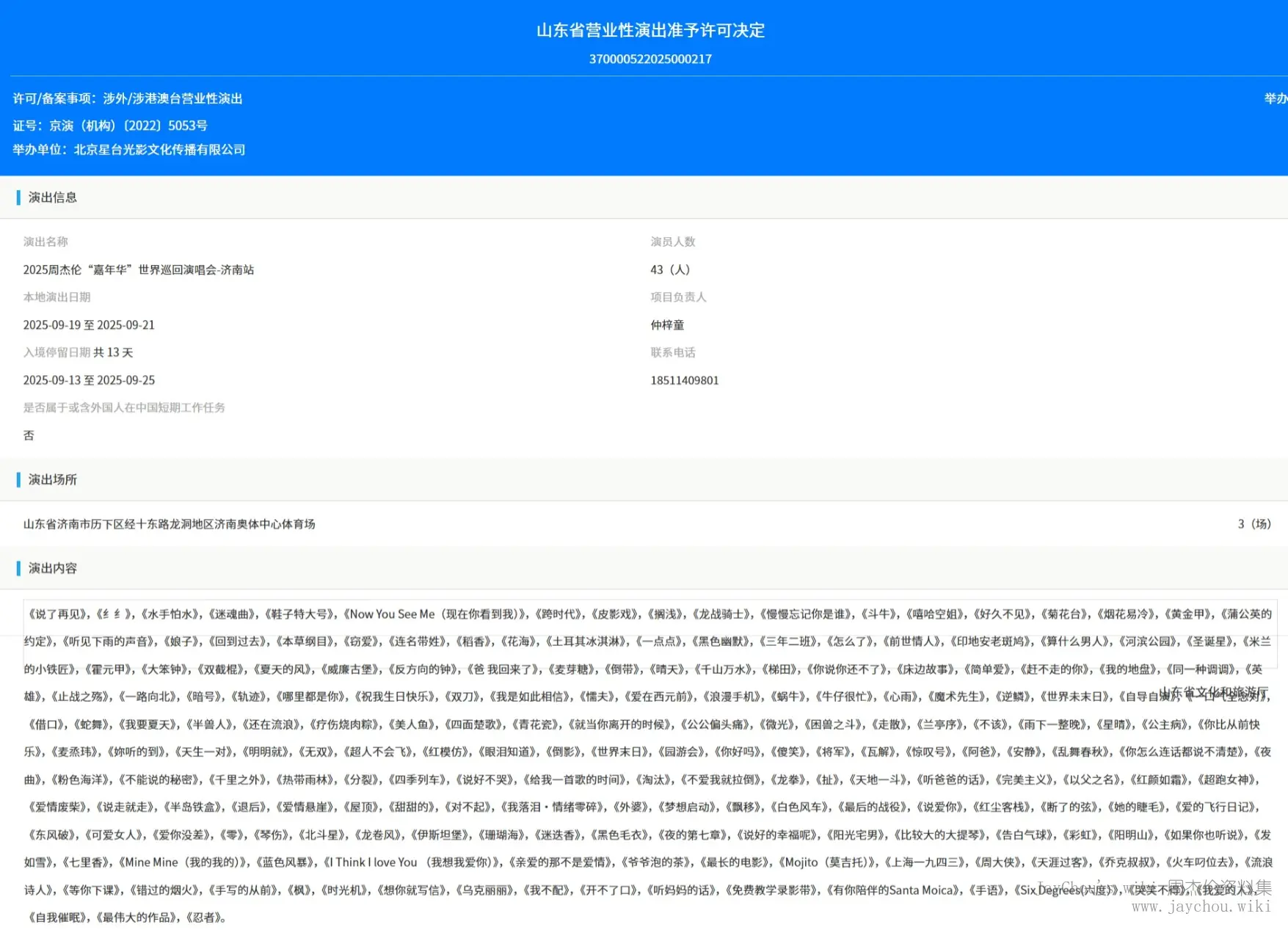Click the song《Mine Mine（我的我的）》

[183, 862]
